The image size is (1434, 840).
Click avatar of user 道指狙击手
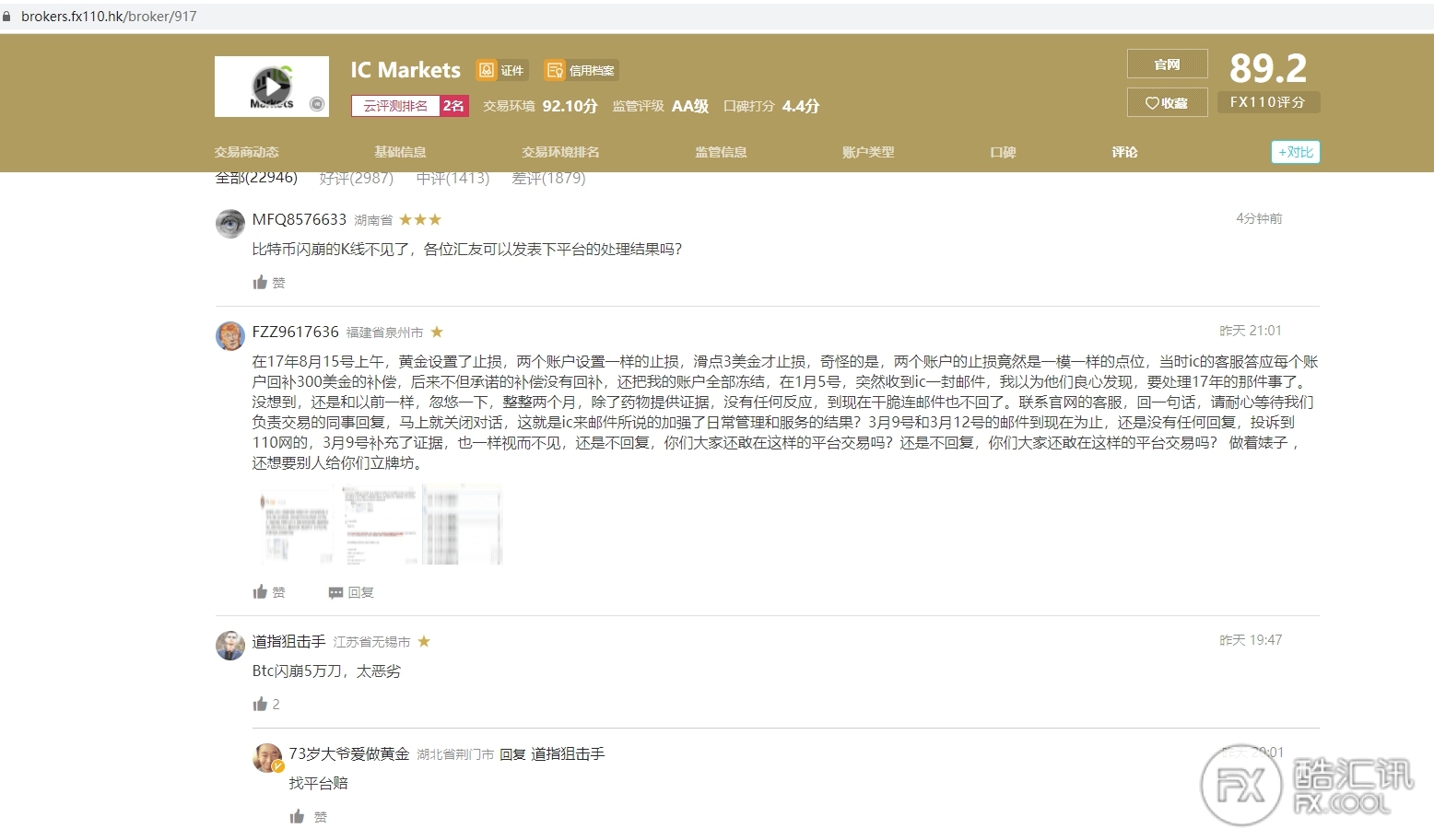pos(230,646)
